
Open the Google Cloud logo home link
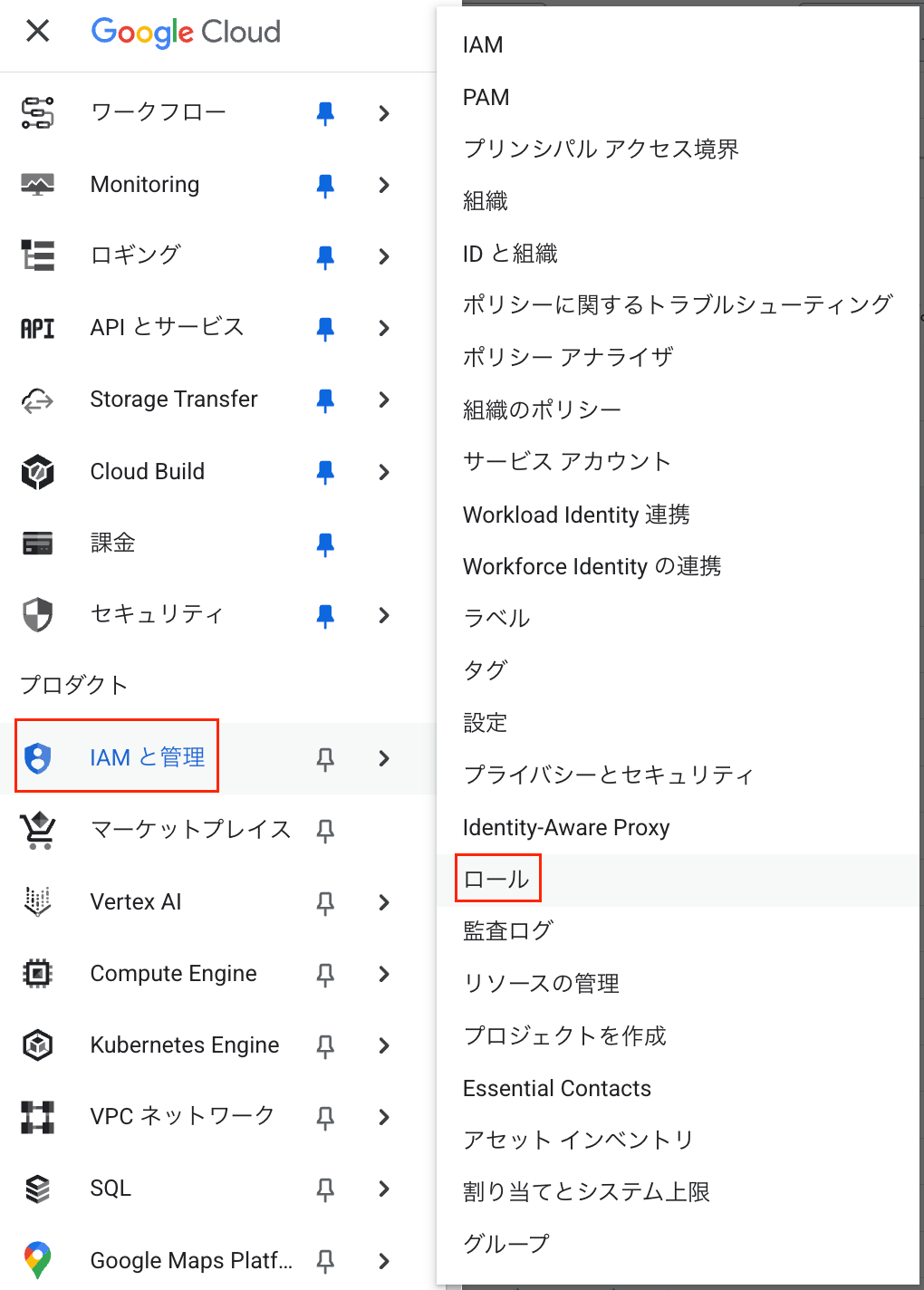point(186,33)
